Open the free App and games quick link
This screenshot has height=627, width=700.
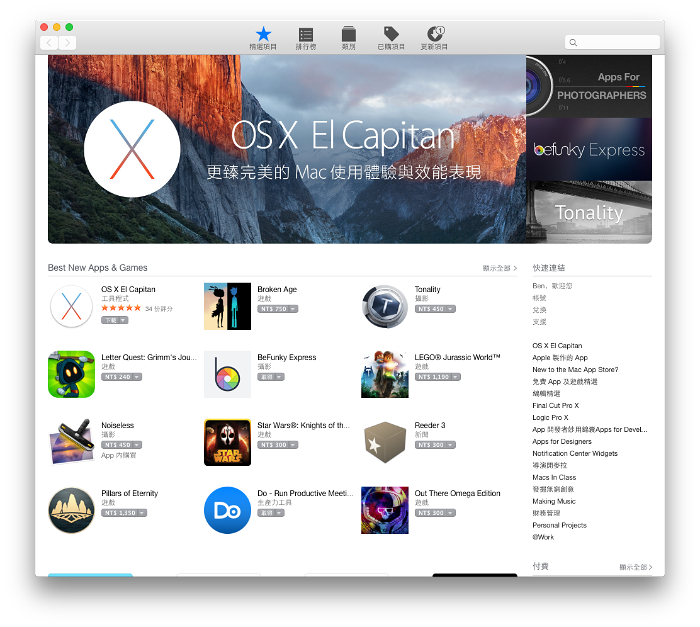(x=565, y=382)
